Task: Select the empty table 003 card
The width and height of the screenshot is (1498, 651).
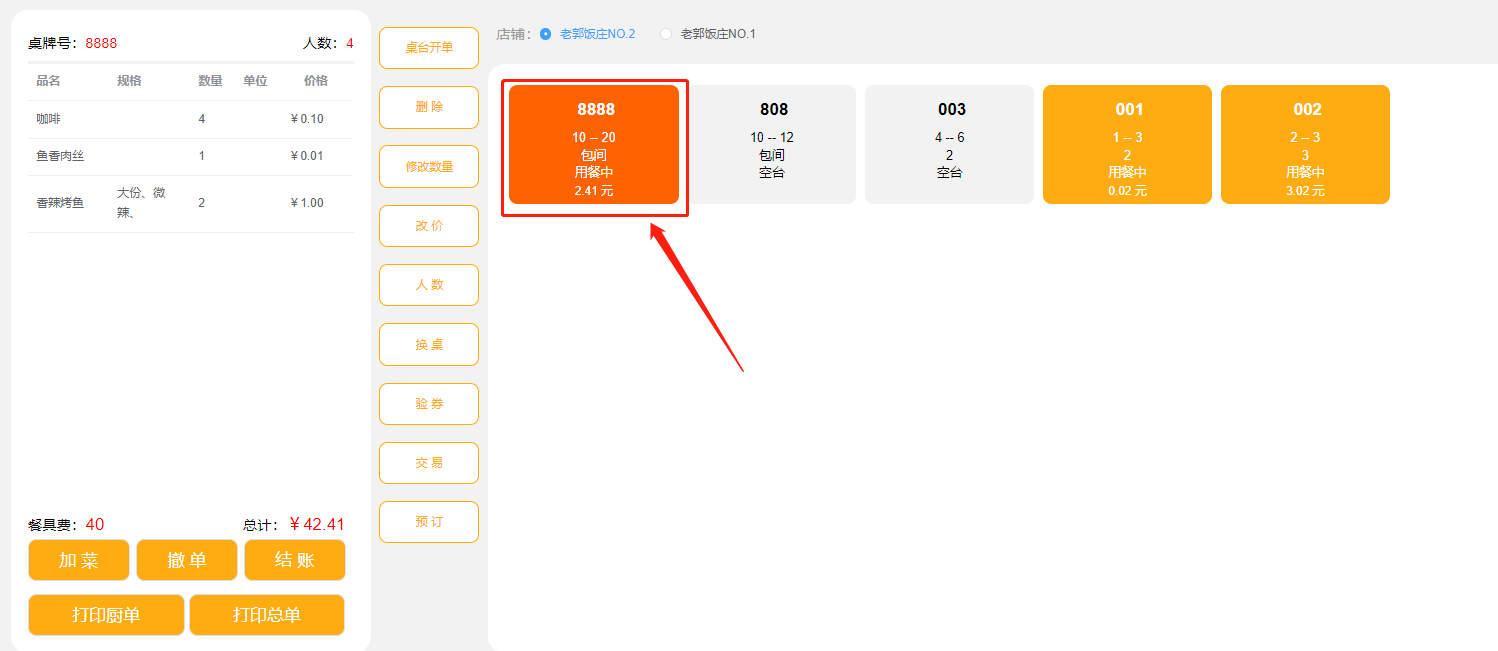Action: (x=951, y=144)
